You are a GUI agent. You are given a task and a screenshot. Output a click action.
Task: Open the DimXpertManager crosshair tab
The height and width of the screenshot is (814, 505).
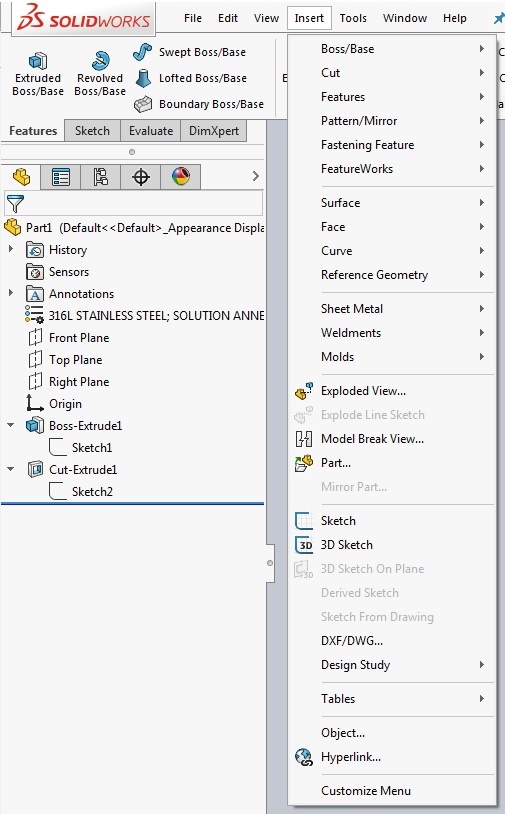tap(141, 177)
